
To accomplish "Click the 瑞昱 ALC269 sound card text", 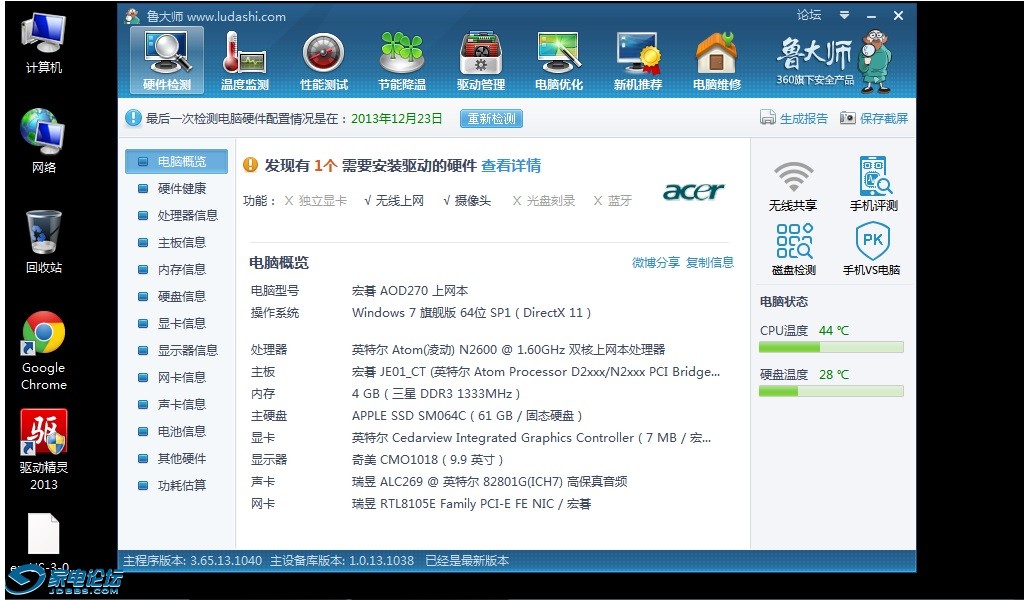I will [490, 482].
